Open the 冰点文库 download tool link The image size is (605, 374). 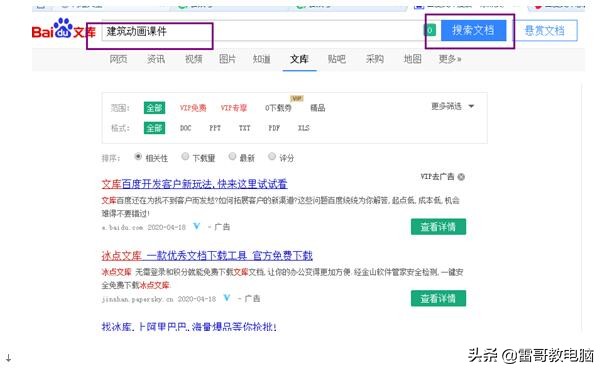pyautogui.click(x=207, y=256)
